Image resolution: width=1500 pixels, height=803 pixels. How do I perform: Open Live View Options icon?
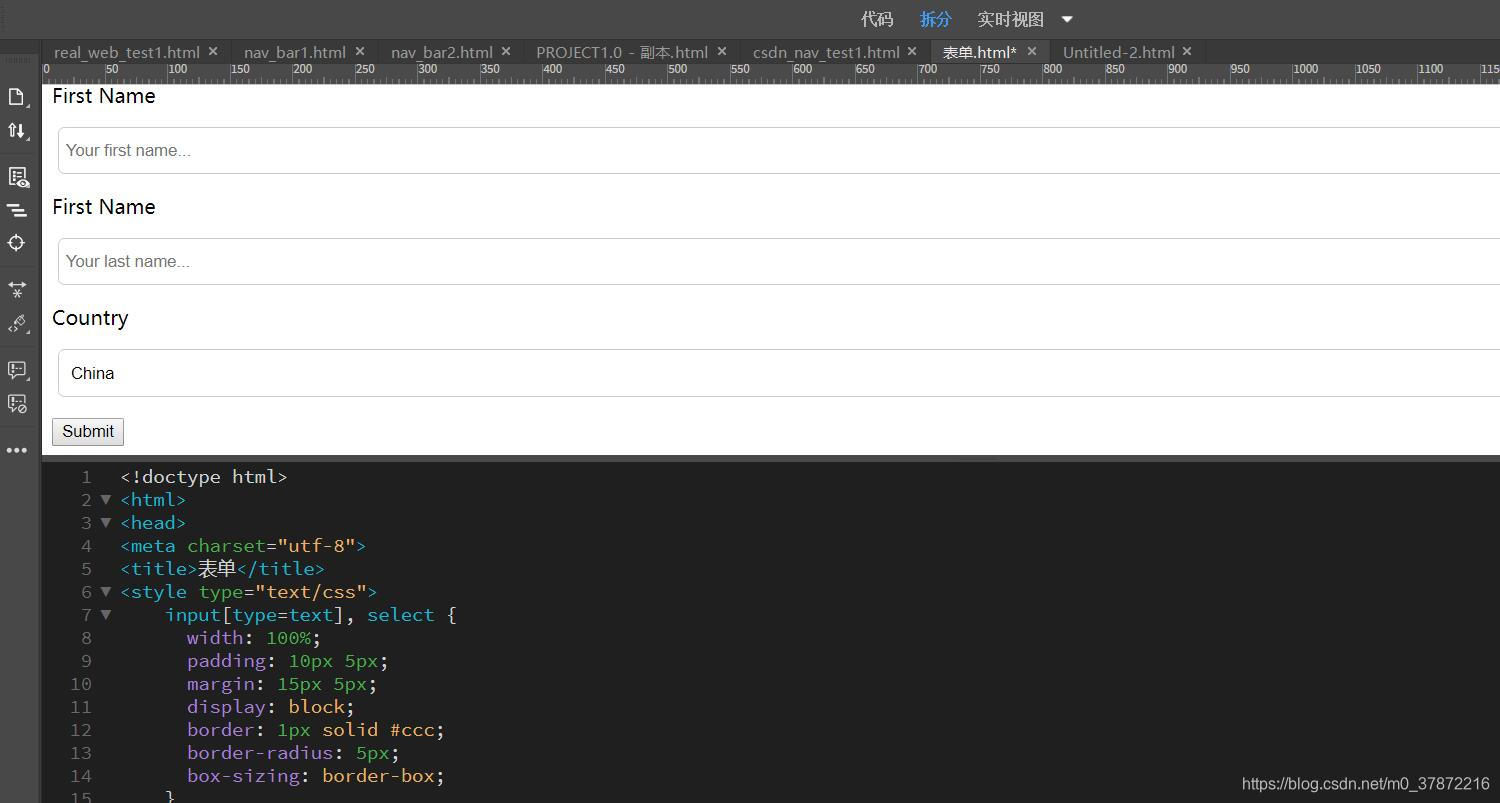(x=17, y=177)
